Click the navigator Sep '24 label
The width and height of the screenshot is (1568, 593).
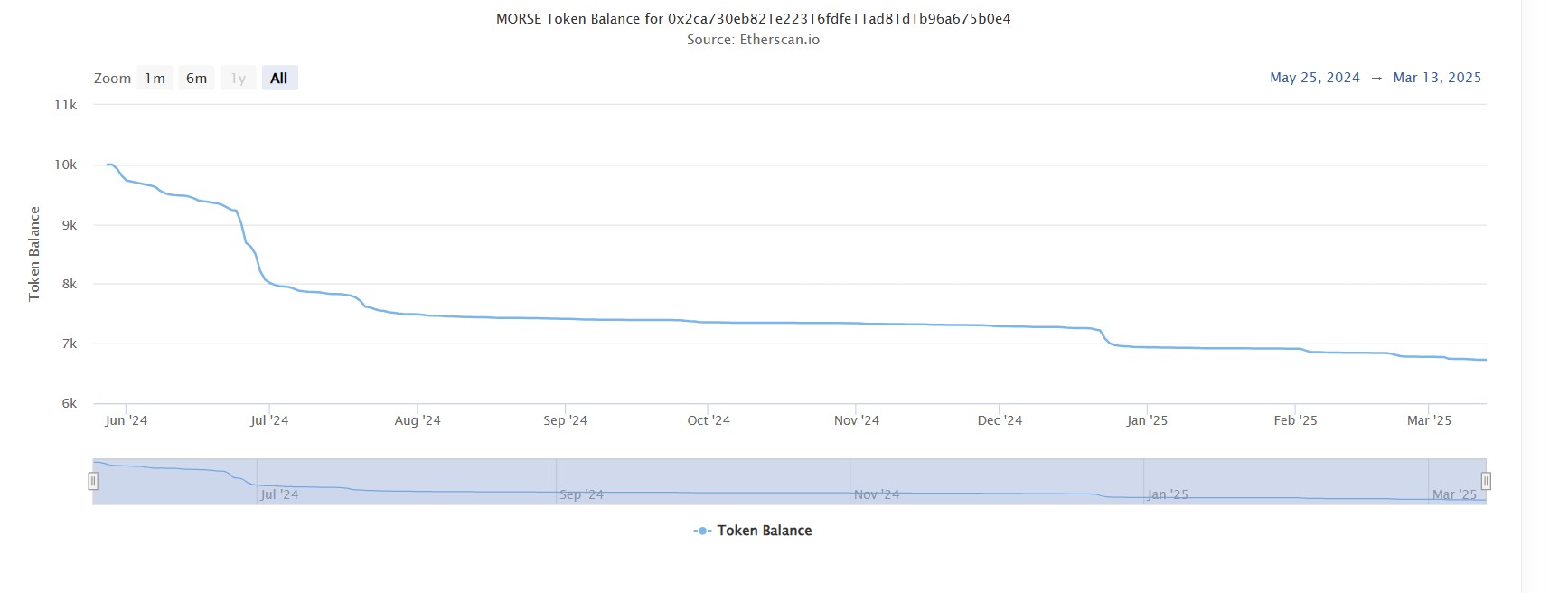[581, 494]
